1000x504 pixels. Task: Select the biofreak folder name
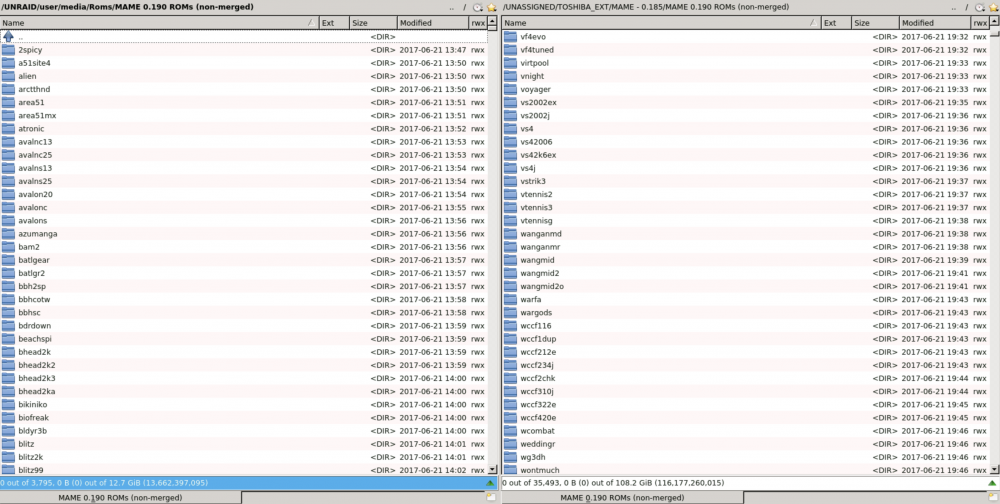(34, 418)
